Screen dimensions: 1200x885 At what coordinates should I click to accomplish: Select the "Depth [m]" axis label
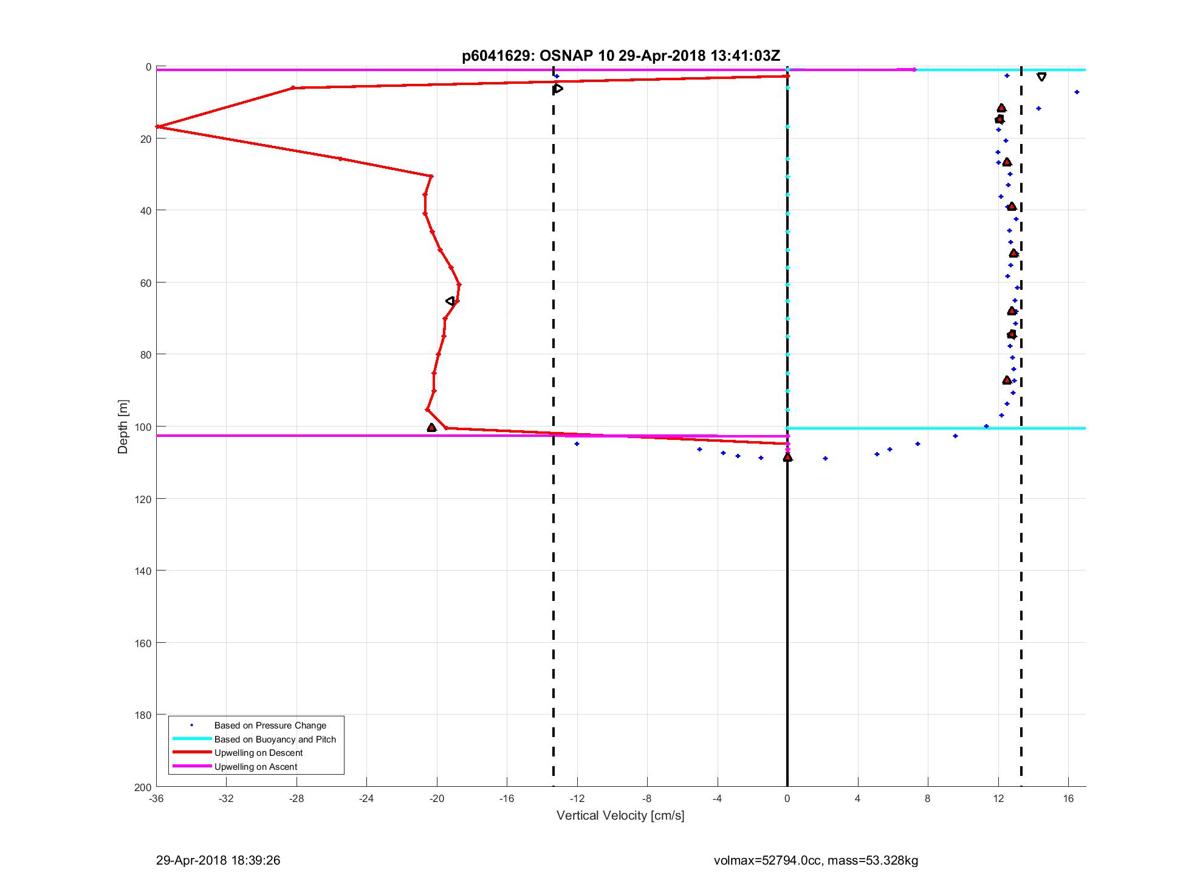(x=123, y=427)
